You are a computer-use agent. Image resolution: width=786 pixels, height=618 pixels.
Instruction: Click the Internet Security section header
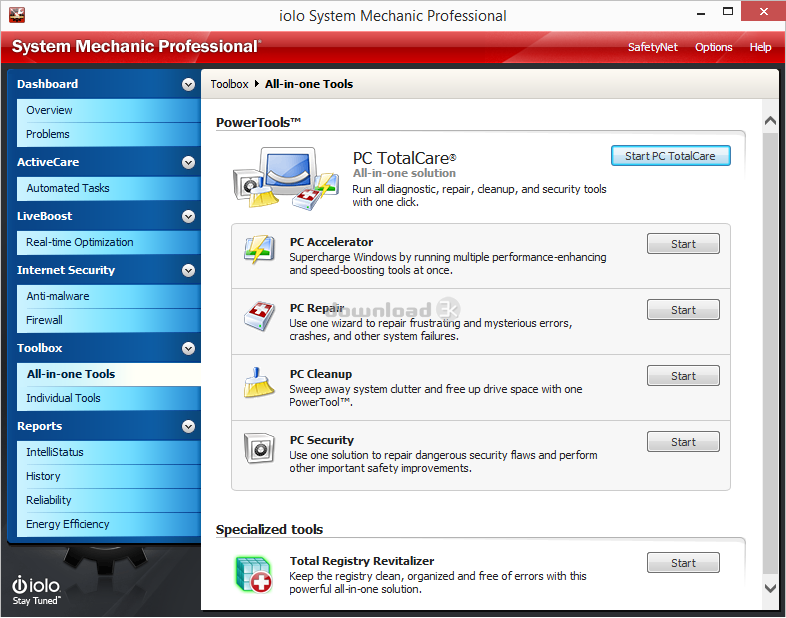pos(105,271)
